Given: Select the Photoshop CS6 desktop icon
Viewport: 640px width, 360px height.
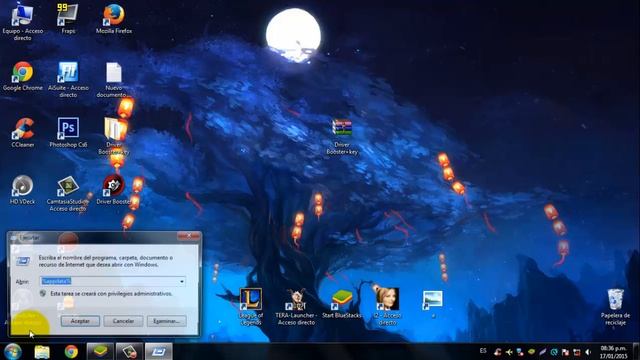Looking at the screenshot, I should [x=68, y=133].
